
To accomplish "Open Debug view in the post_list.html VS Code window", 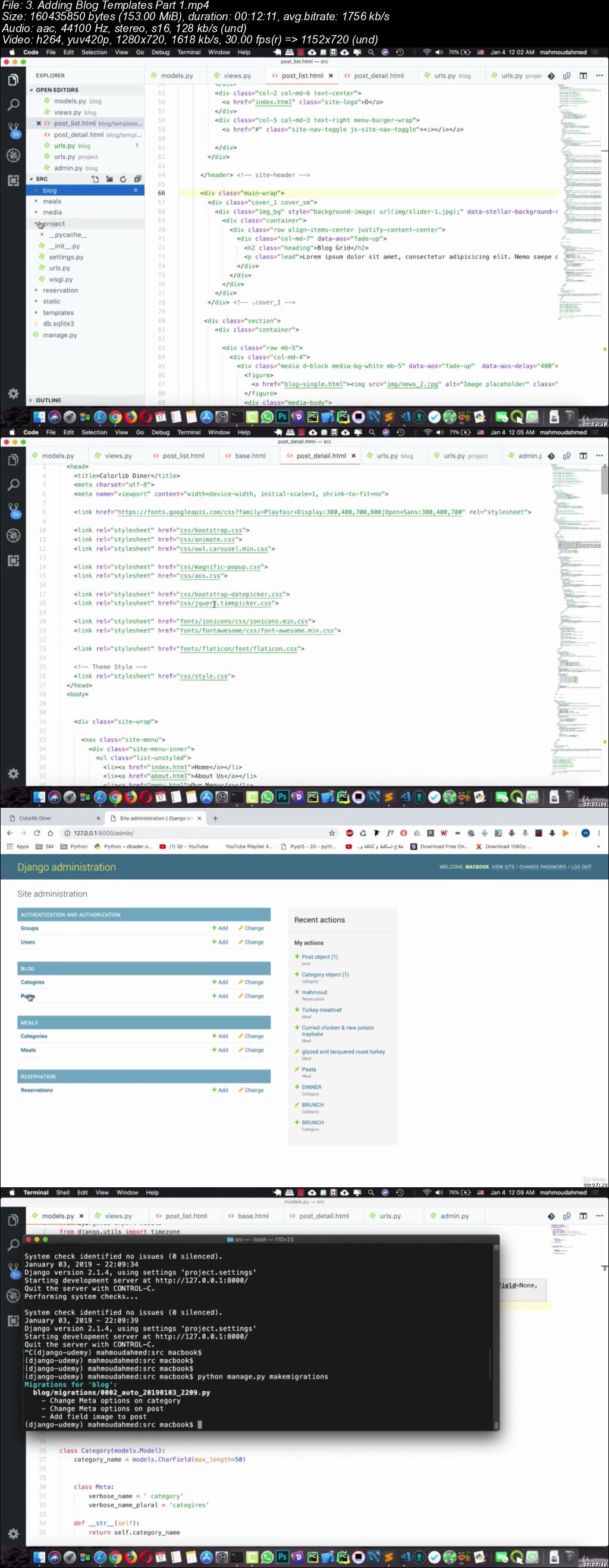I will pyautogui.click(x=12, y=155).
